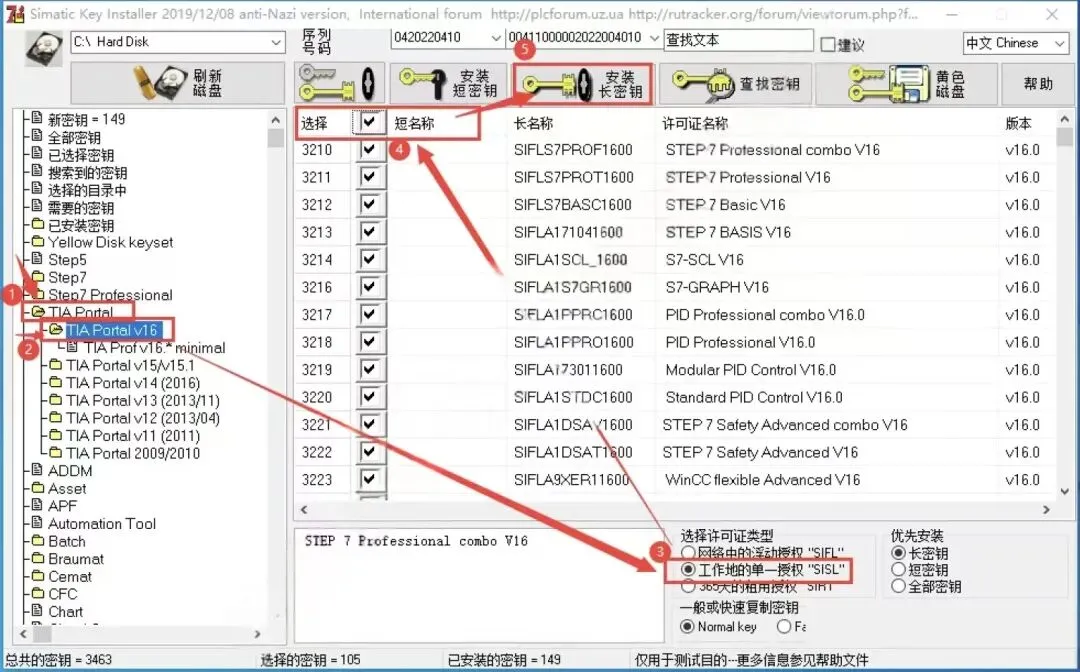Click the Yellow Disk (黄色磁盘) button
The height and width of the screenshot is (672, 1080).
(x=906, y=84)
